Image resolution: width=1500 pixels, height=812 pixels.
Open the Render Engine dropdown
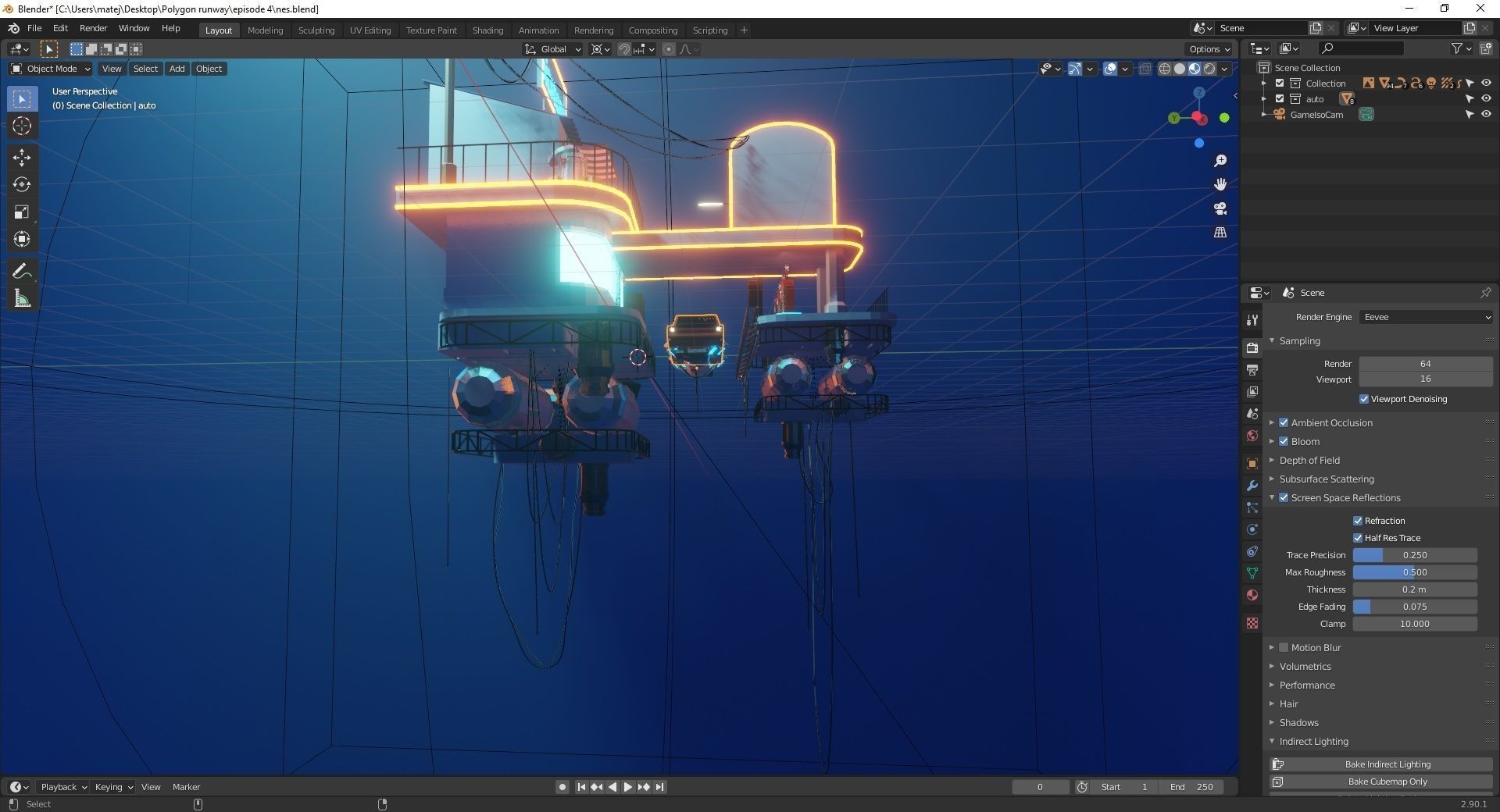1427,317
